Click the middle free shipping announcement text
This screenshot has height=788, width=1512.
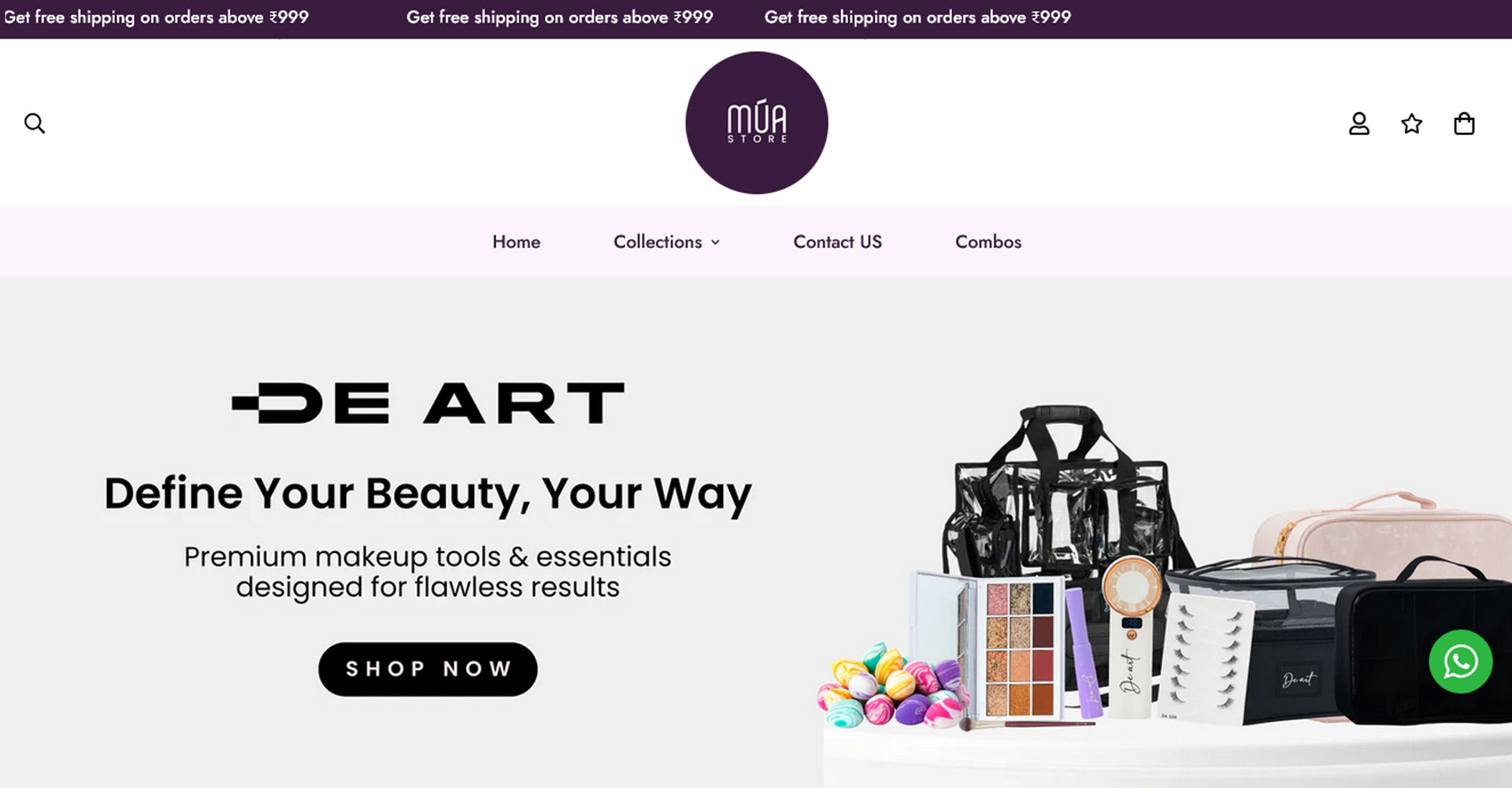click(560, 17)
